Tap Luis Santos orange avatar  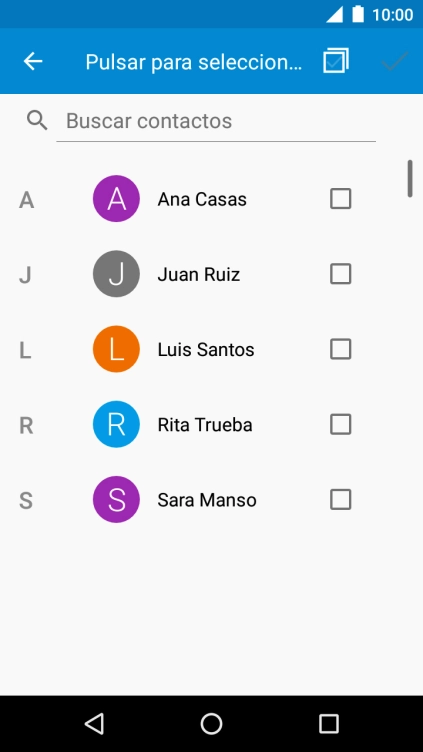(x=116, y=349)
